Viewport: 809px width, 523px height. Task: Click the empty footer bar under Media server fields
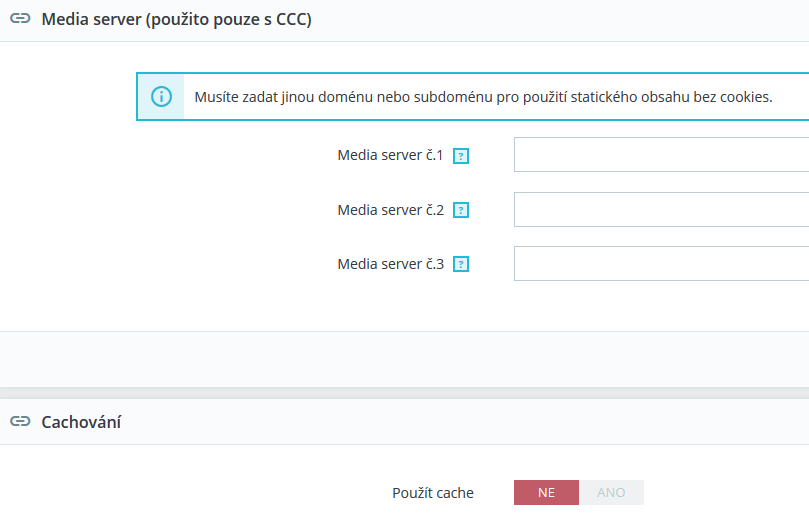(404, 358)
